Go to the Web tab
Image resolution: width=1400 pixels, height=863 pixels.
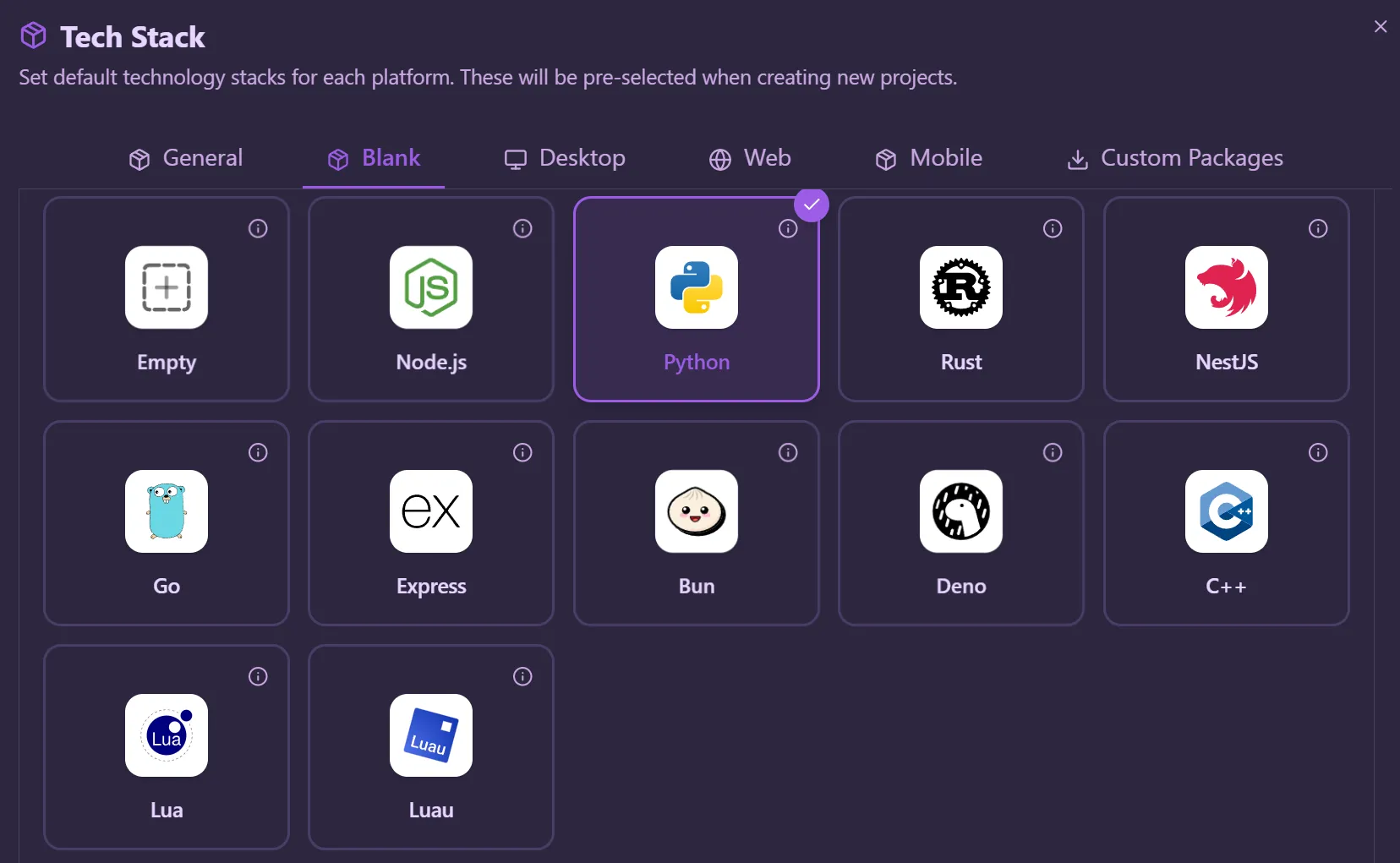(750, 158)
